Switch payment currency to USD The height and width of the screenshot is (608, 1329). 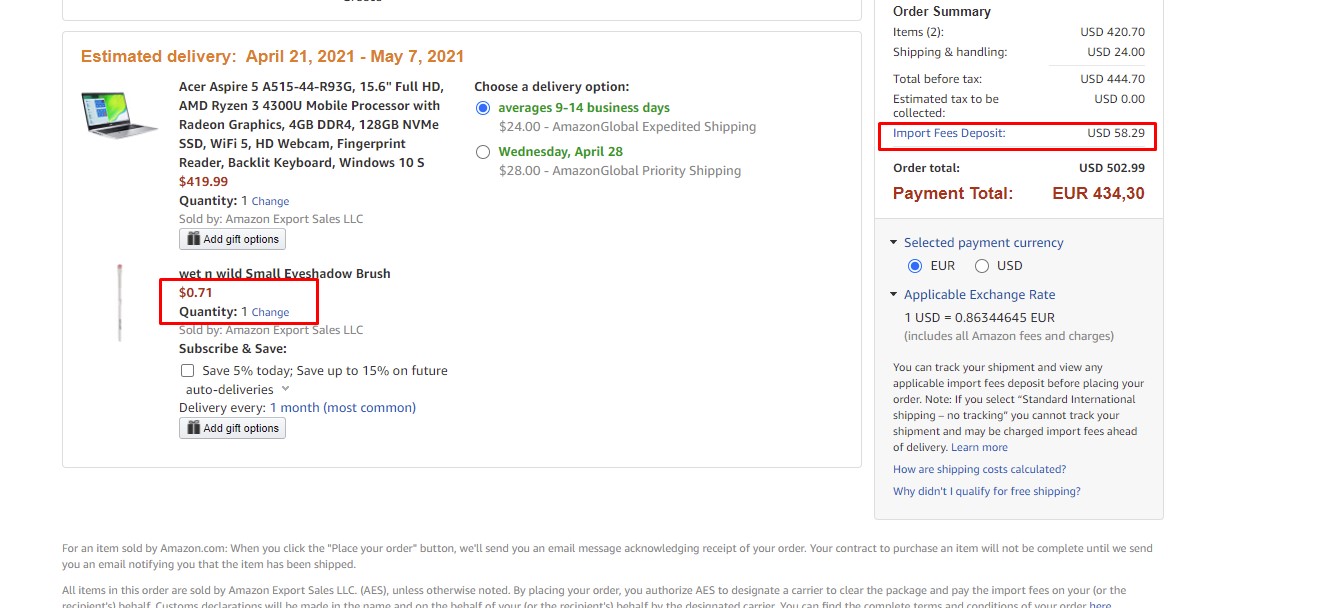pyautogui.click(x=982, y=266)
